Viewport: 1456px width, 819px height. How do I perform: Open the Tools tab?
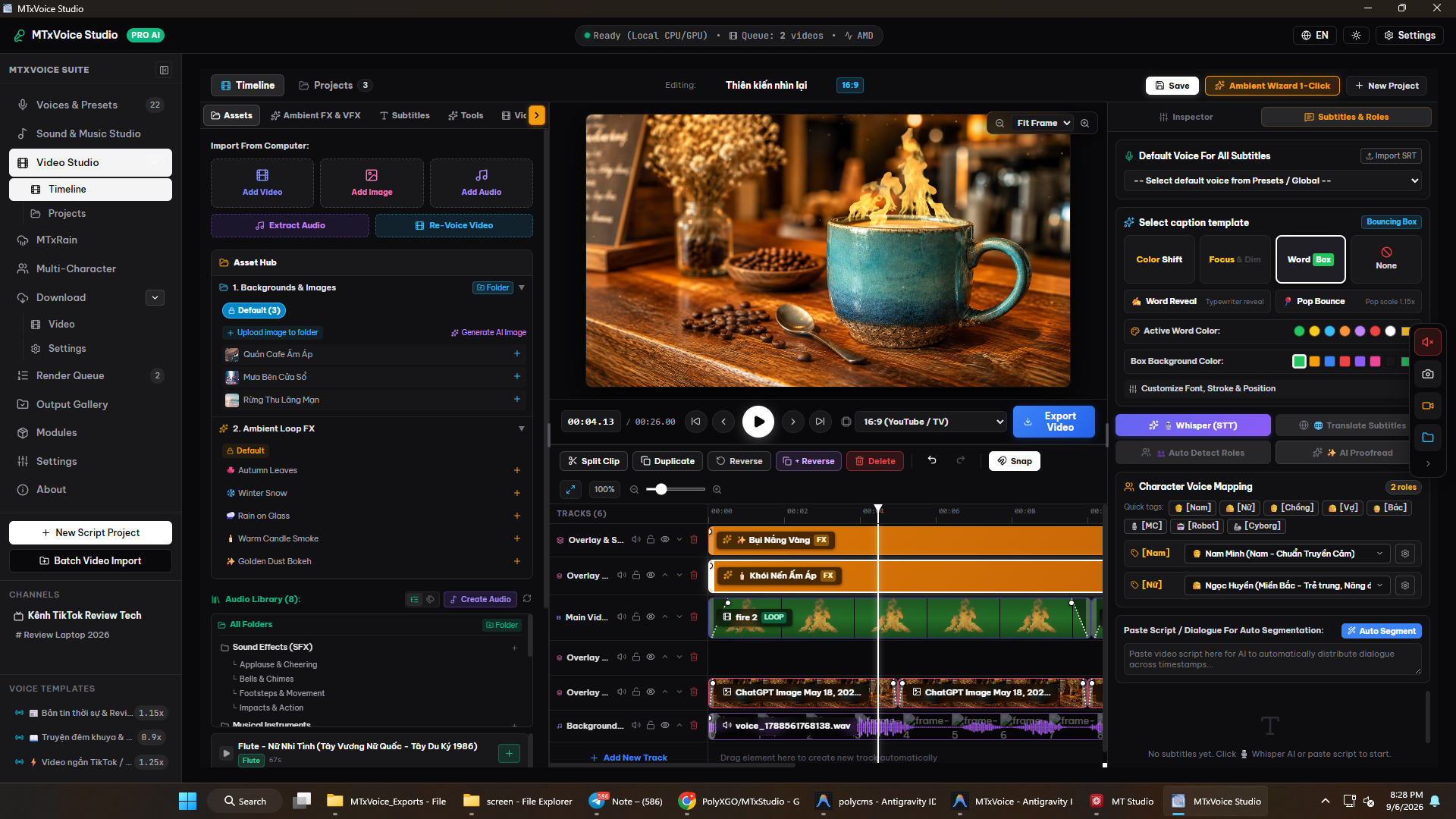click(x=466, y=115)
